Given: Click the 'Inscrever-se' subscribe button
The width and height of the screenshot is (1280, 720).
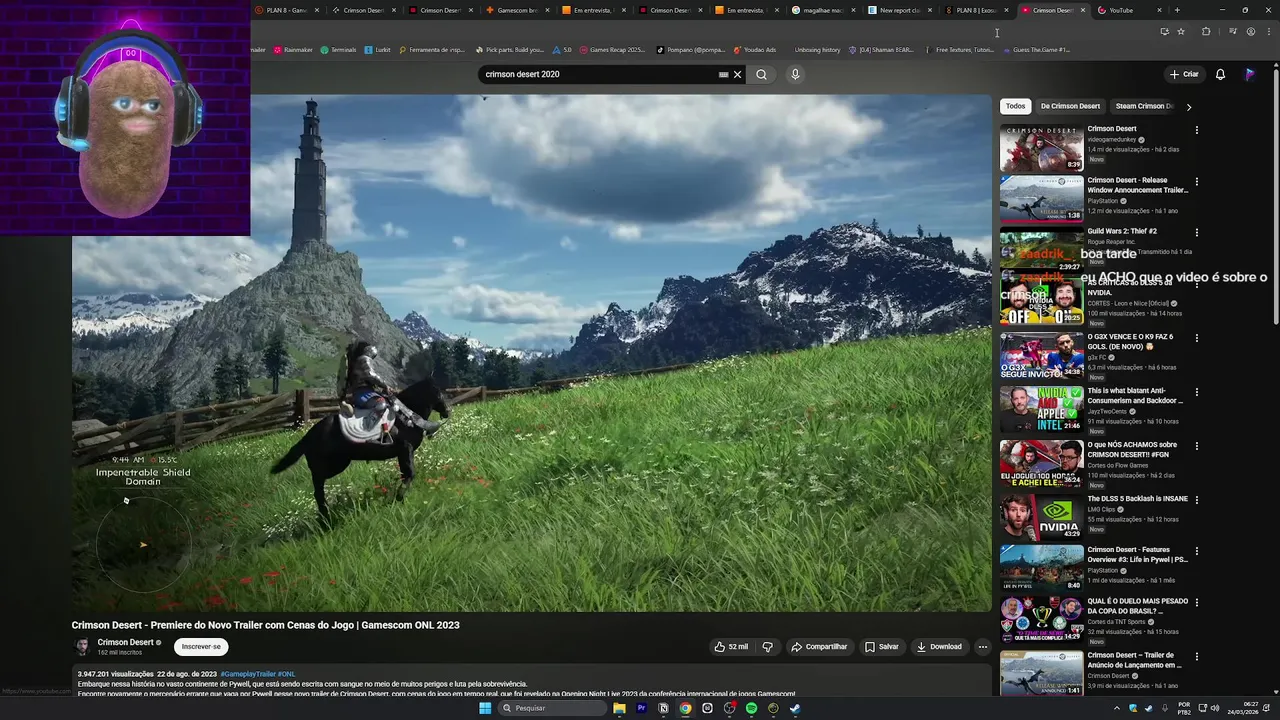Looking at the screenshot, I should [201, 647].
